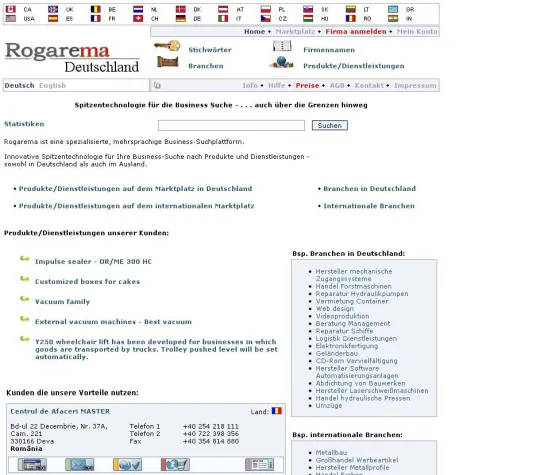Open Reparatur Hydraulikpumpen branch link

(362, 294)
